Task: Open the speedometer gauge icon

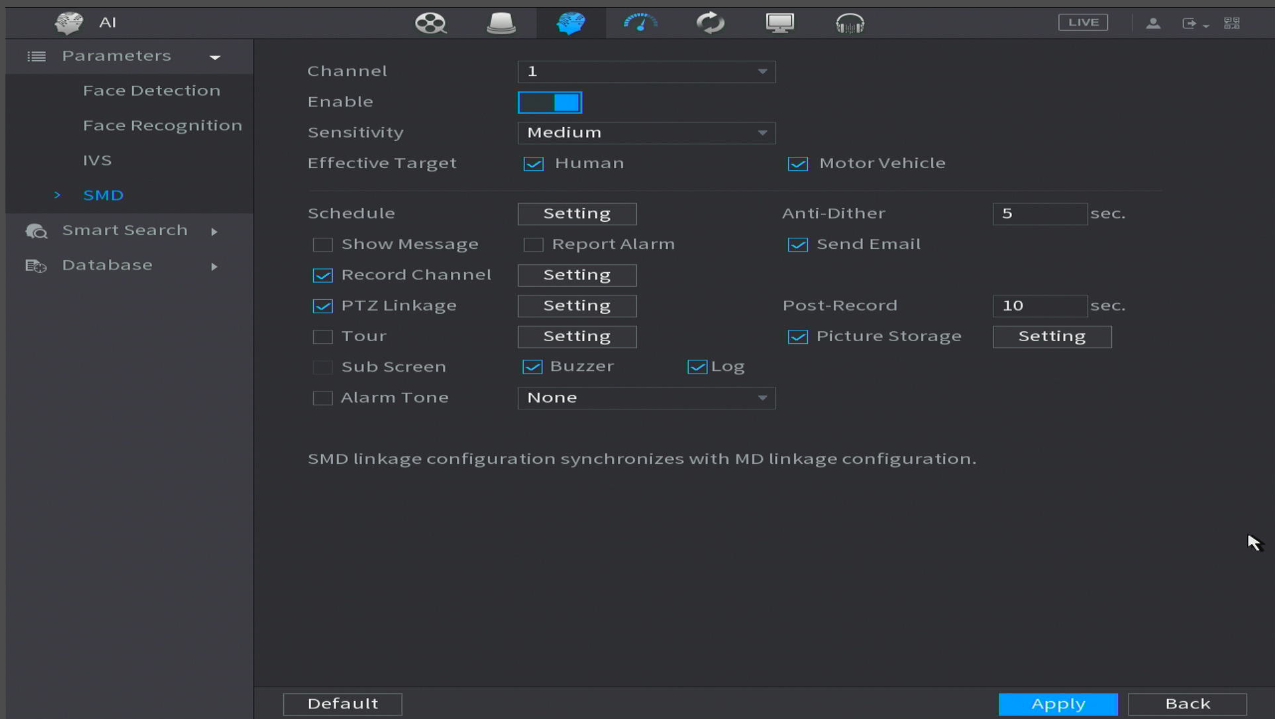Action: point(641,23)
